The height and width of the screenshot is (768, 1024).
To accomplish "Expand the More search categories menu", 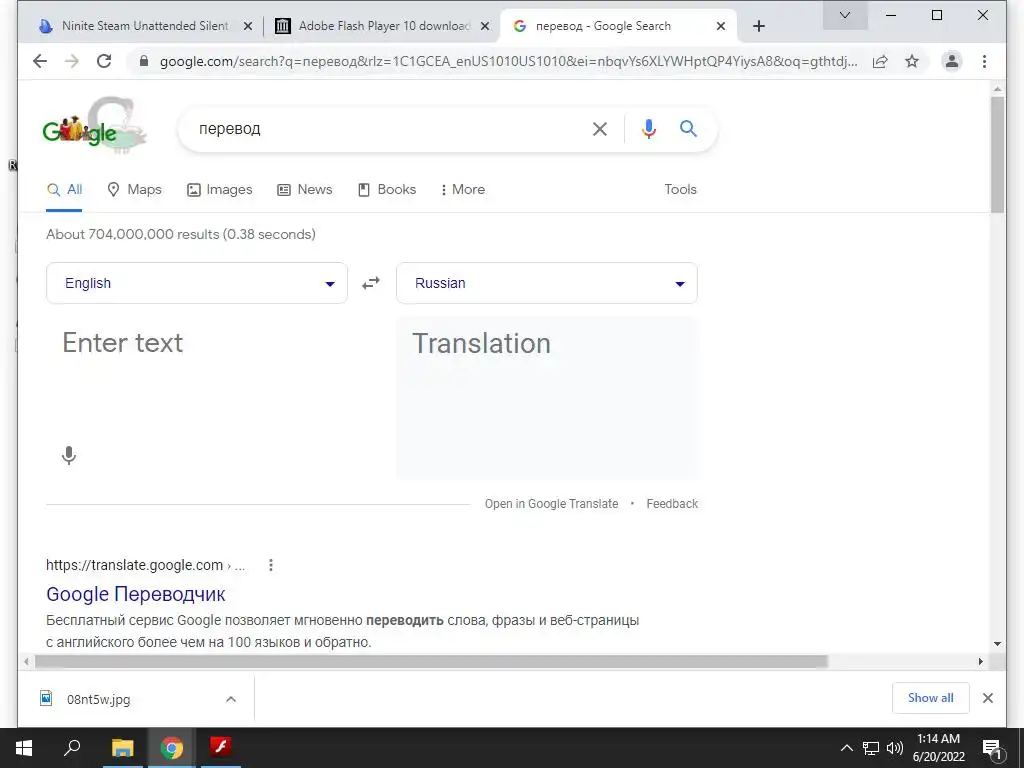I will click(x=462, y=189).
